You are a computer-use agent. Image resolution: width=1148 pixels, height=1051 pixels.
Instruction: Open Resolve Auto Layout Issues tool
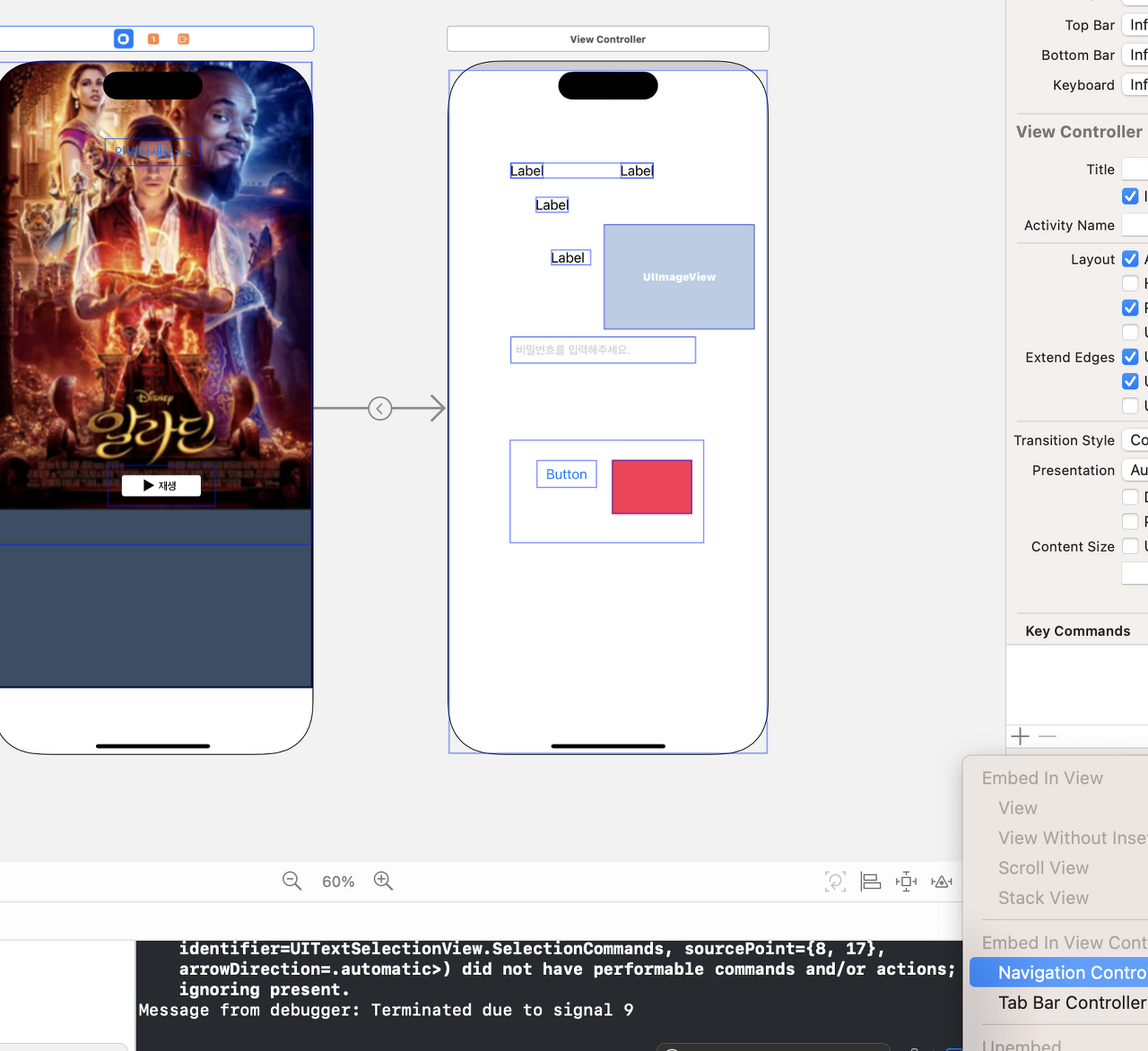(942, 882)
